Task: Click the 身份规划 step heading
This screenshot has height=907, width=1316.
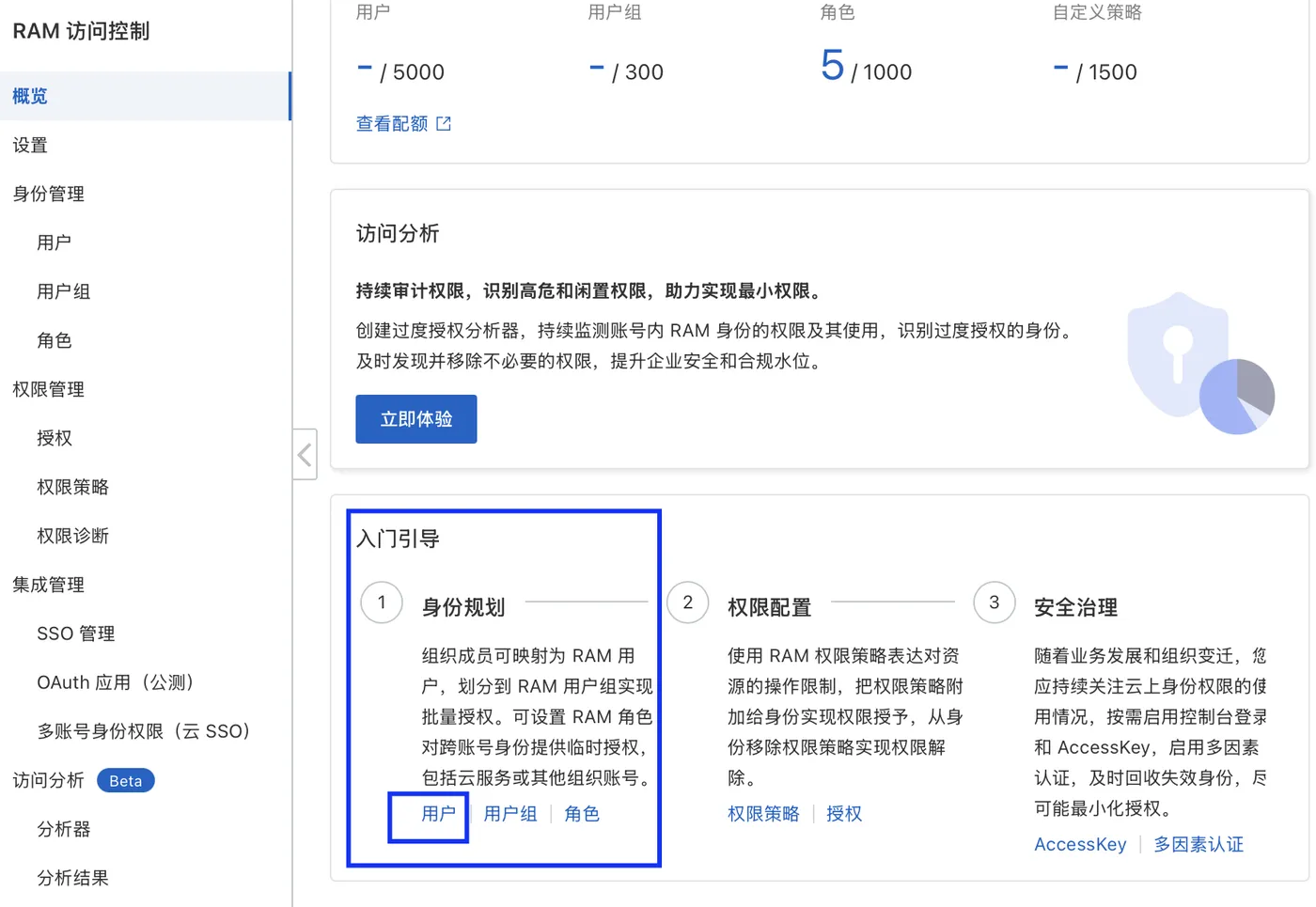Action: point(463,607)
